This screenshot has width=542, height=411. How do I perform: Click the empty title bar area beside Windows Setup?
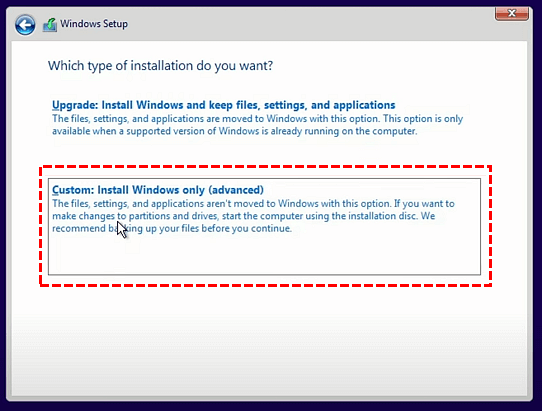(x=311, y=24)
